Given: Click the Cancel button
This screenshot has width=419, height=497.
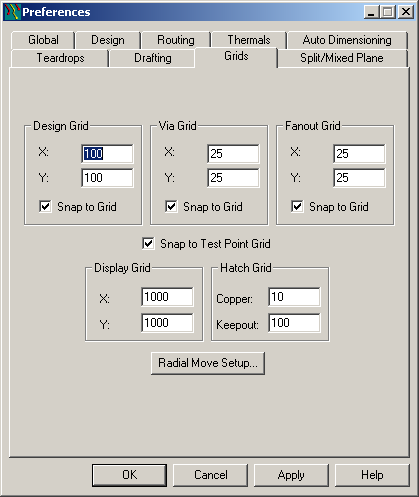Looking at the screenshot, I should tap(211, 475).
